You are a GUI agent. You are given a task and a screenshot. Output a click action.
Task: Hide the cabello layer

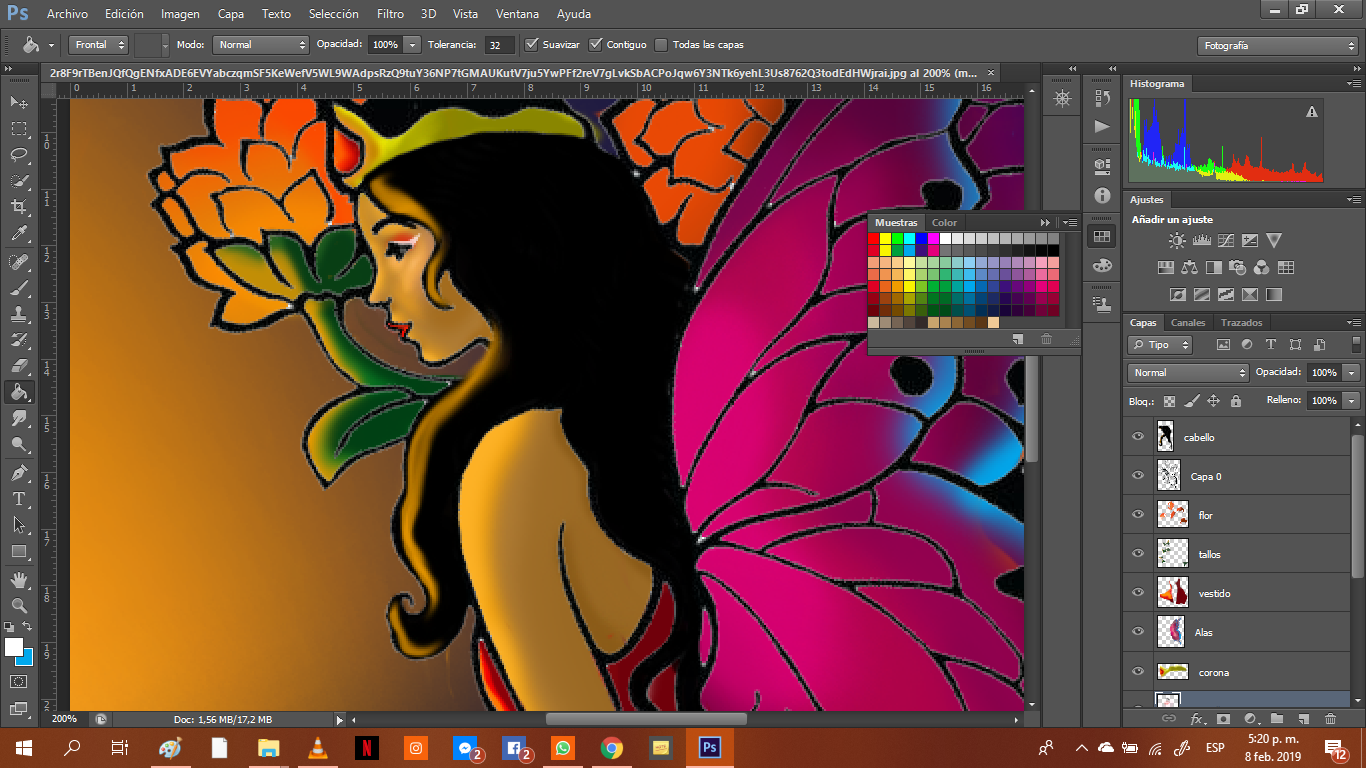pyautogui.click(x=1138, y=437)
